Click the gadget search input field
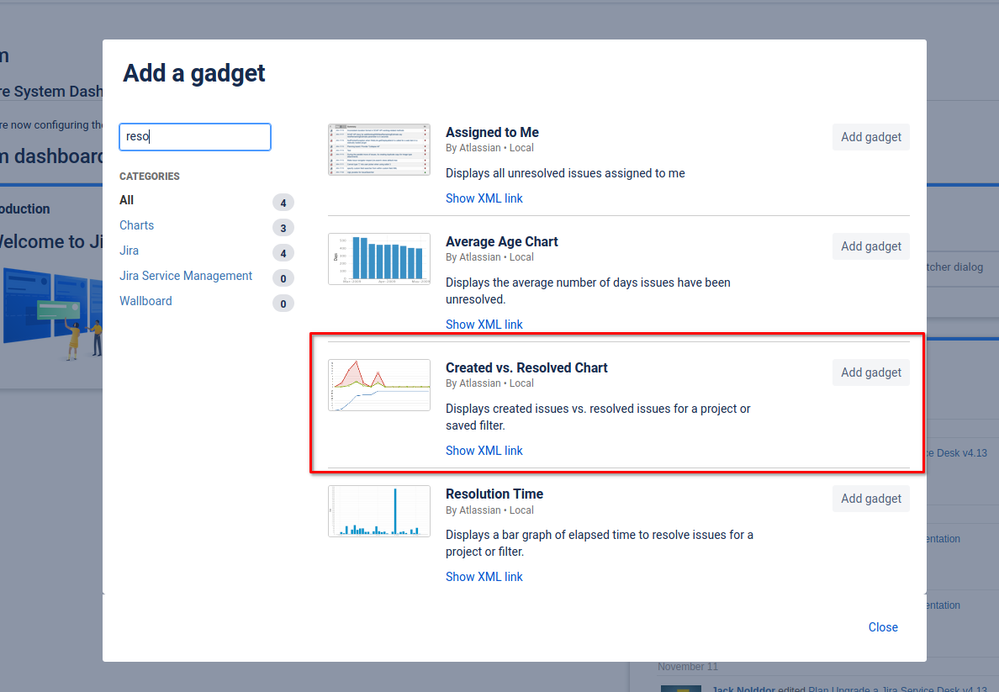 (195, 137)
